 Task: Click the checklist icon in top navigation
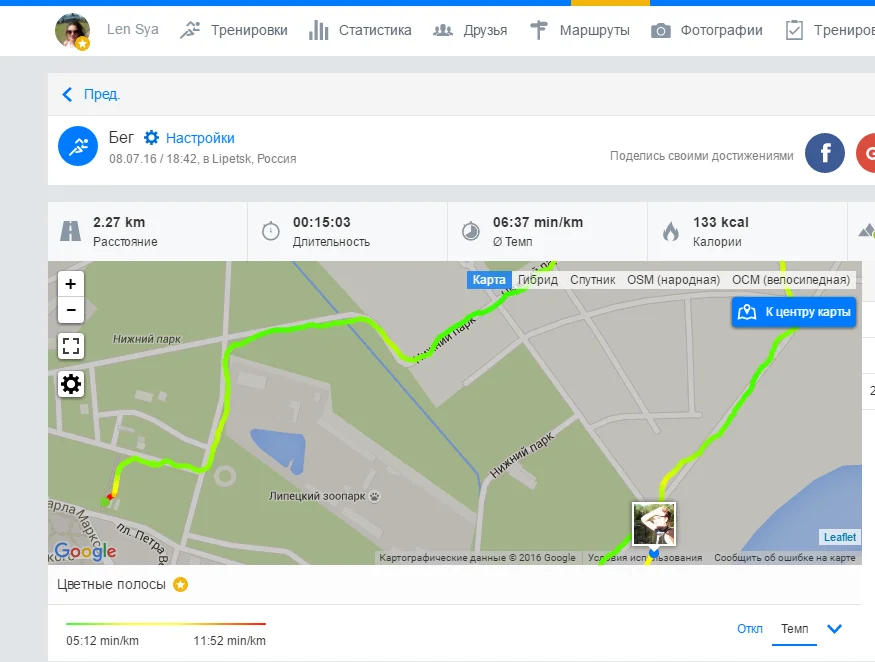click(x=794, y=30)
